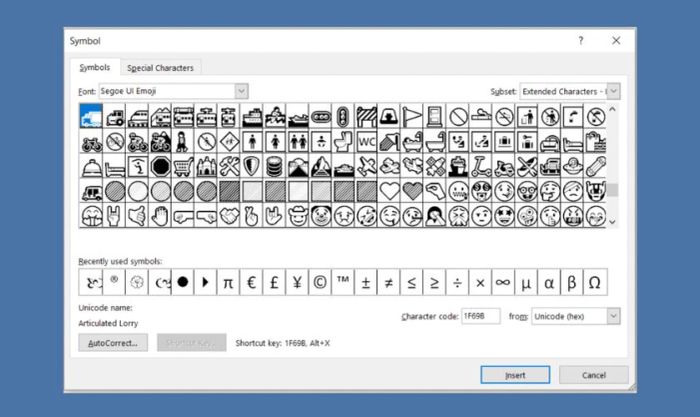Choose the horizontal traffic light symbol
Screen dimensions: 700x417
tap(320, 116)
